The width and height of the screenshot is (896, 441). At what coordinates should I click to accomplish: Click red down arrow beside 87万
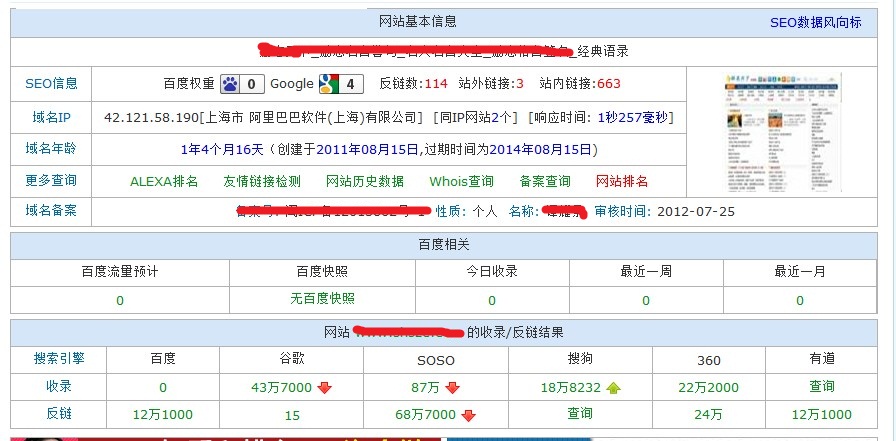pos(452,388)
